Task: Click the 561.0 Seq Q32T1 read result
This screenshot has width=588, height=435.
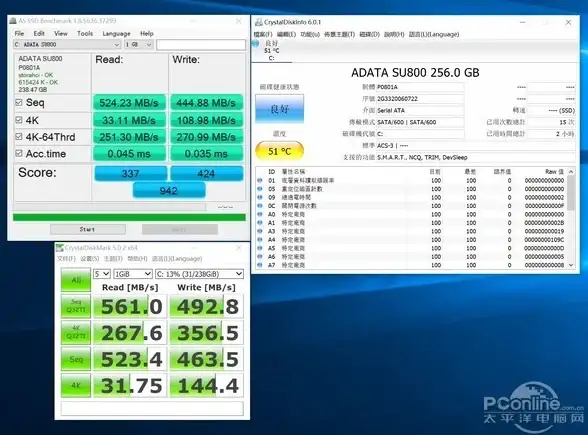Action: (130, 306)
